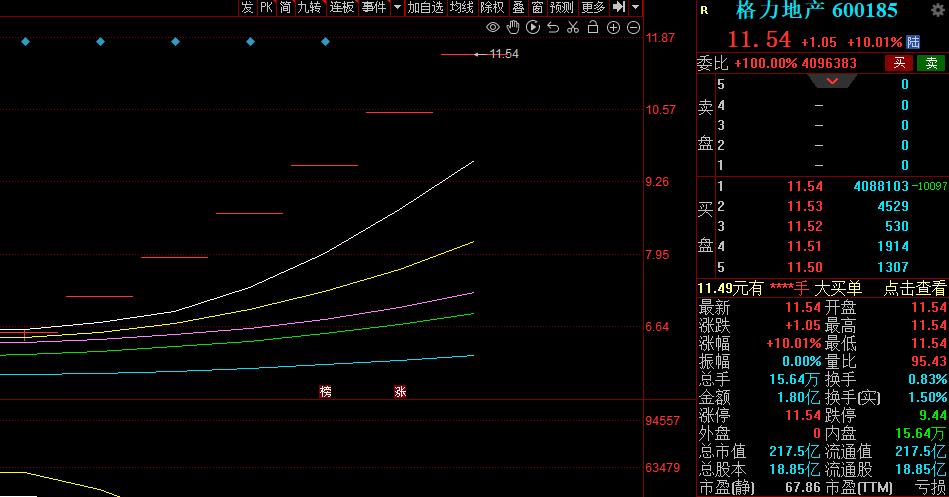Image resolution: width=949 pixels, height=497 pixels.
Task: Zoom in with the plus circle icon
Action: (x=613, y=27)
